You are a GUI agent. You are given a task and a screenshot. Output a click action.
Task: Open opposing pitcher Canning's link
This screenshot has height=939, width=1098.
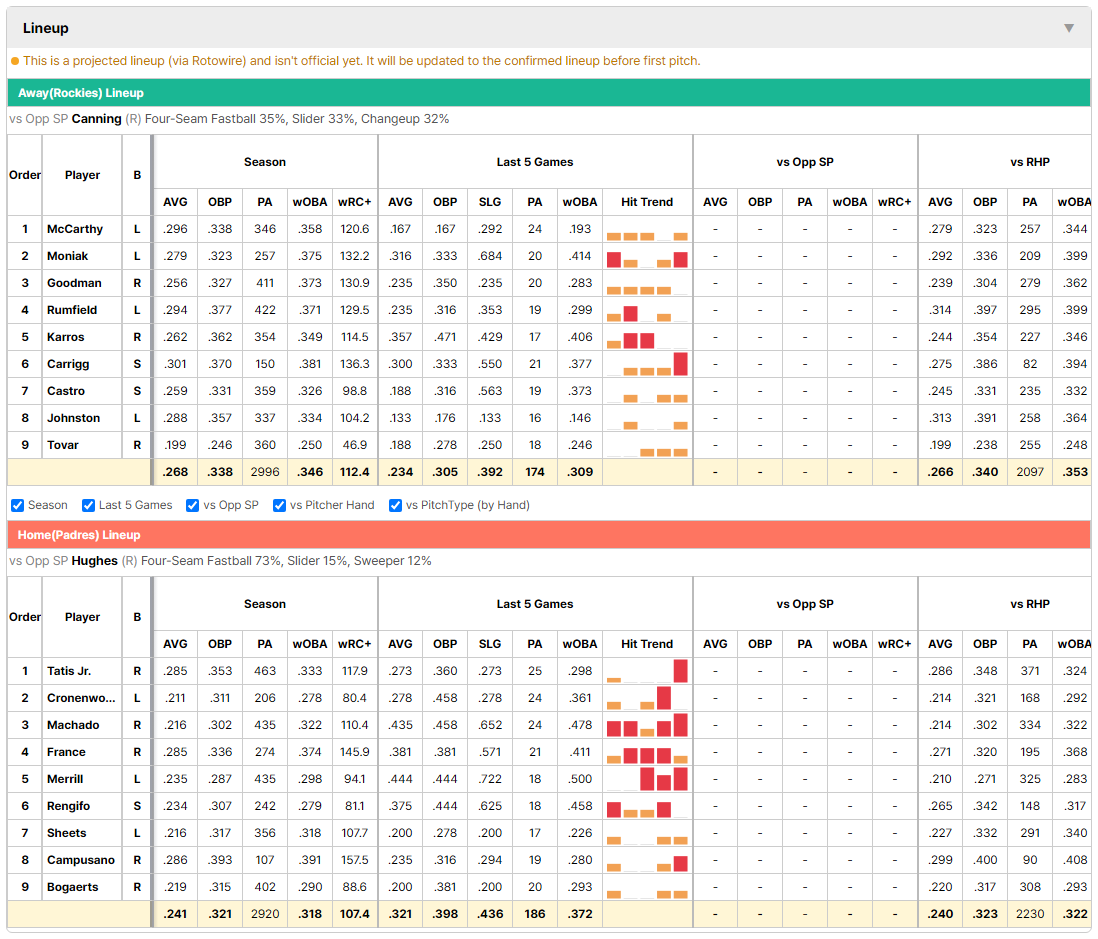pyautogui.click(x=96, y=119)
